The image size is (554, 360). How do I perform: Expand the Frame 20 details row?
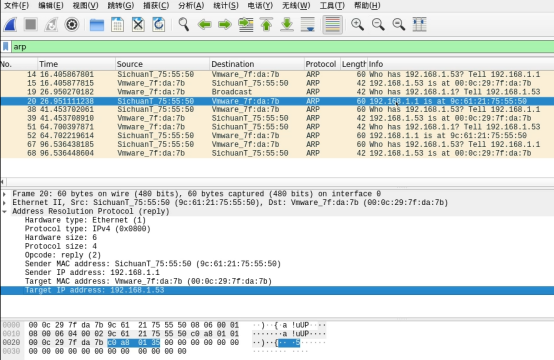4,194
